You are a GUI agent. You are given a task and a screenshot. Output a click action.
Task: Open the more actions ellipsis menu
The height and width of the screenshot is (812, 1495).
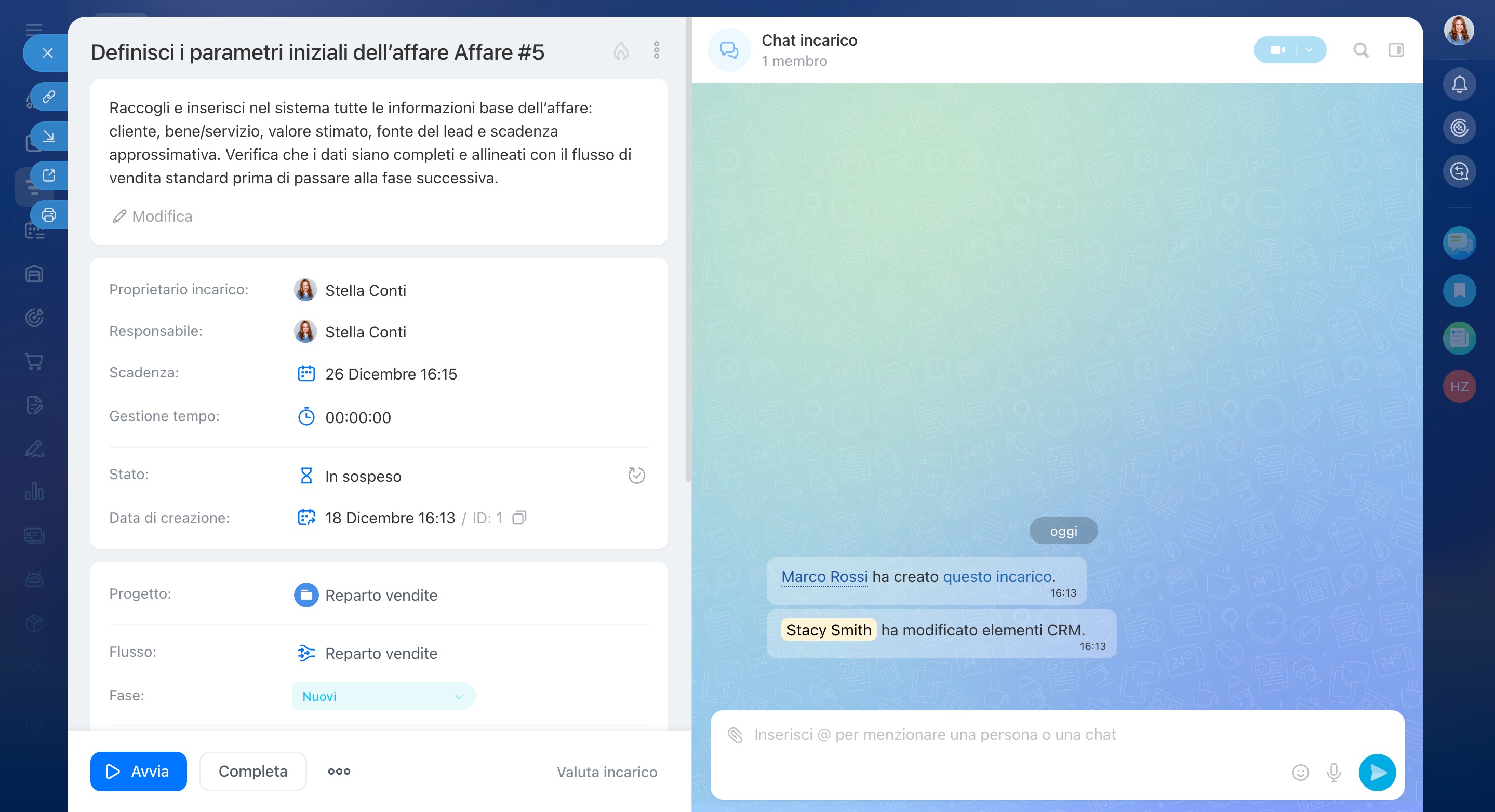[339, 772]
